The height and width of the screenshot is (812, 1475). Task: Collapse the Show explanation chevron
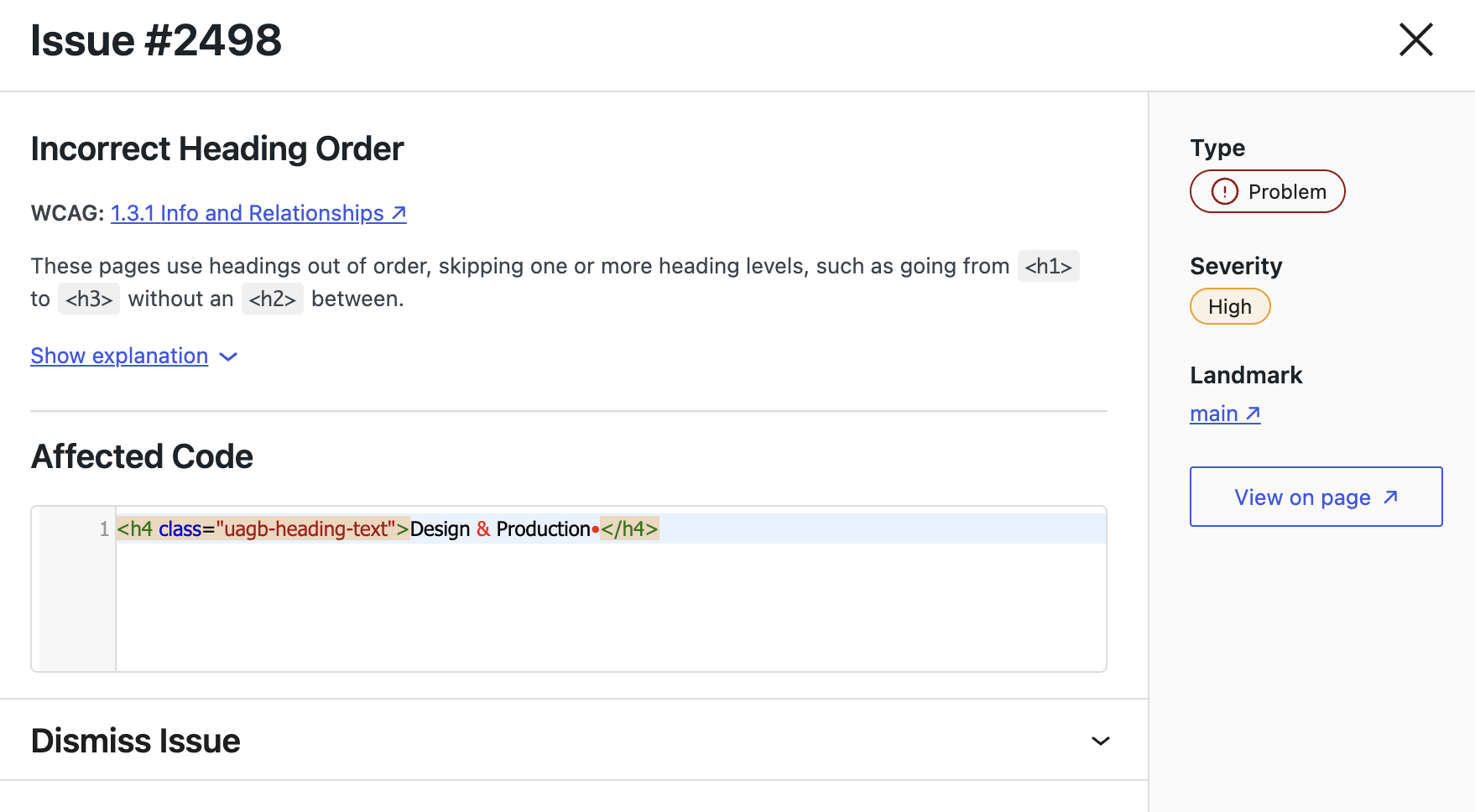tap(227, 357)
